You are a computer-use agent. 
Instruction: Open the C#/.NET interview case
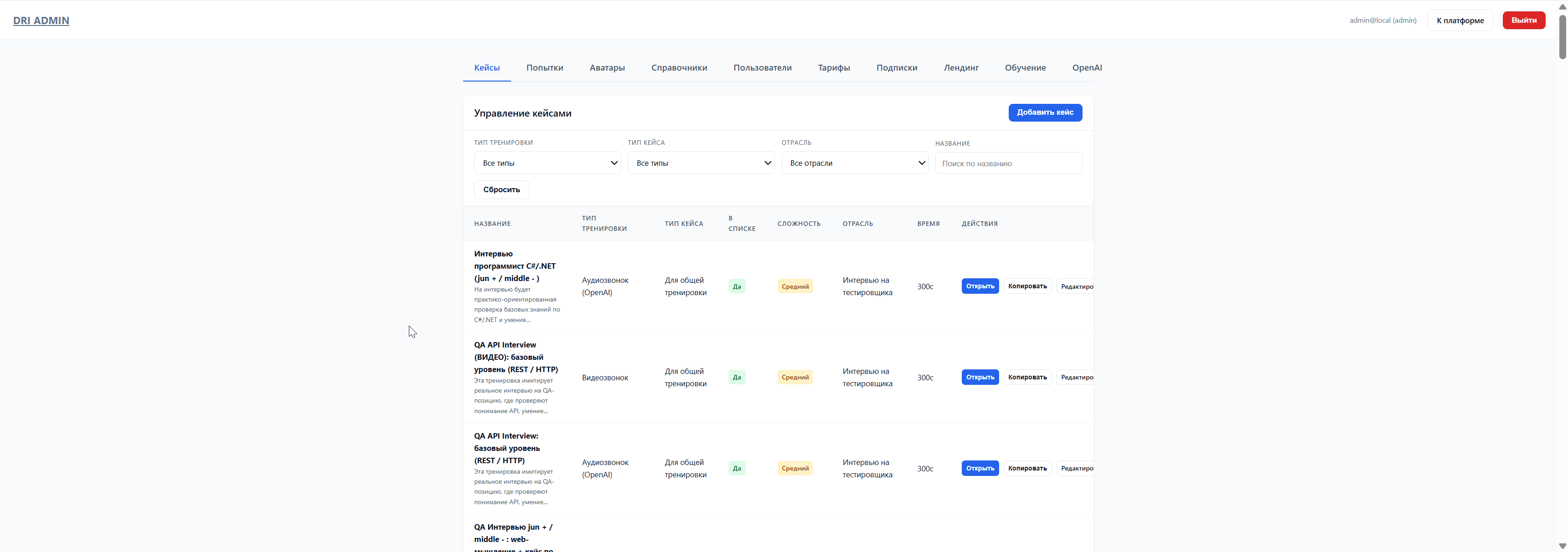pyautogui.click(x=980, y=286)
